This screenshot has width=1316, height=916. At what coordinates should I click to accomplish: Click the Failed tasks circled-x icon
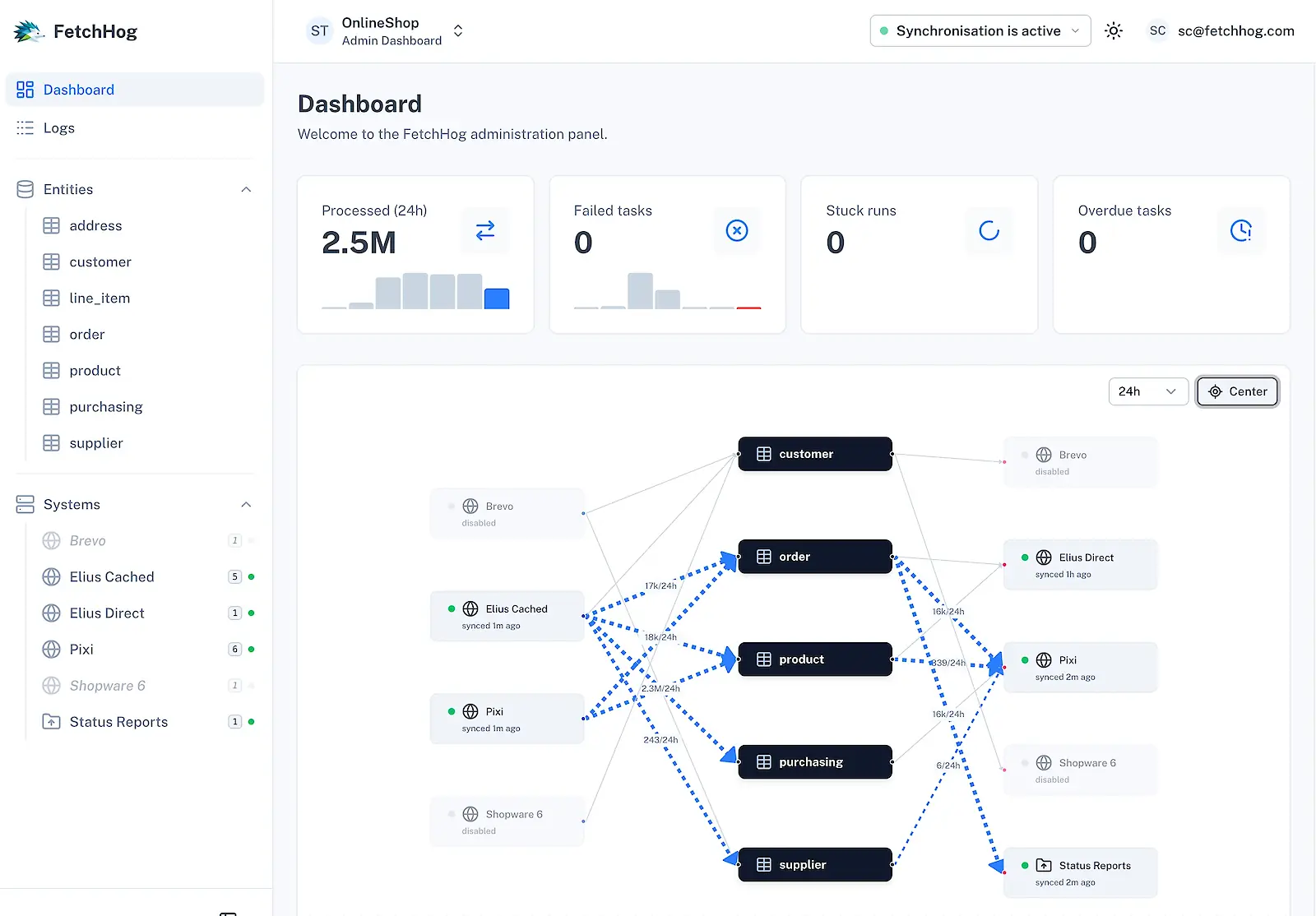pyautogui.click(x=737, y=230)
